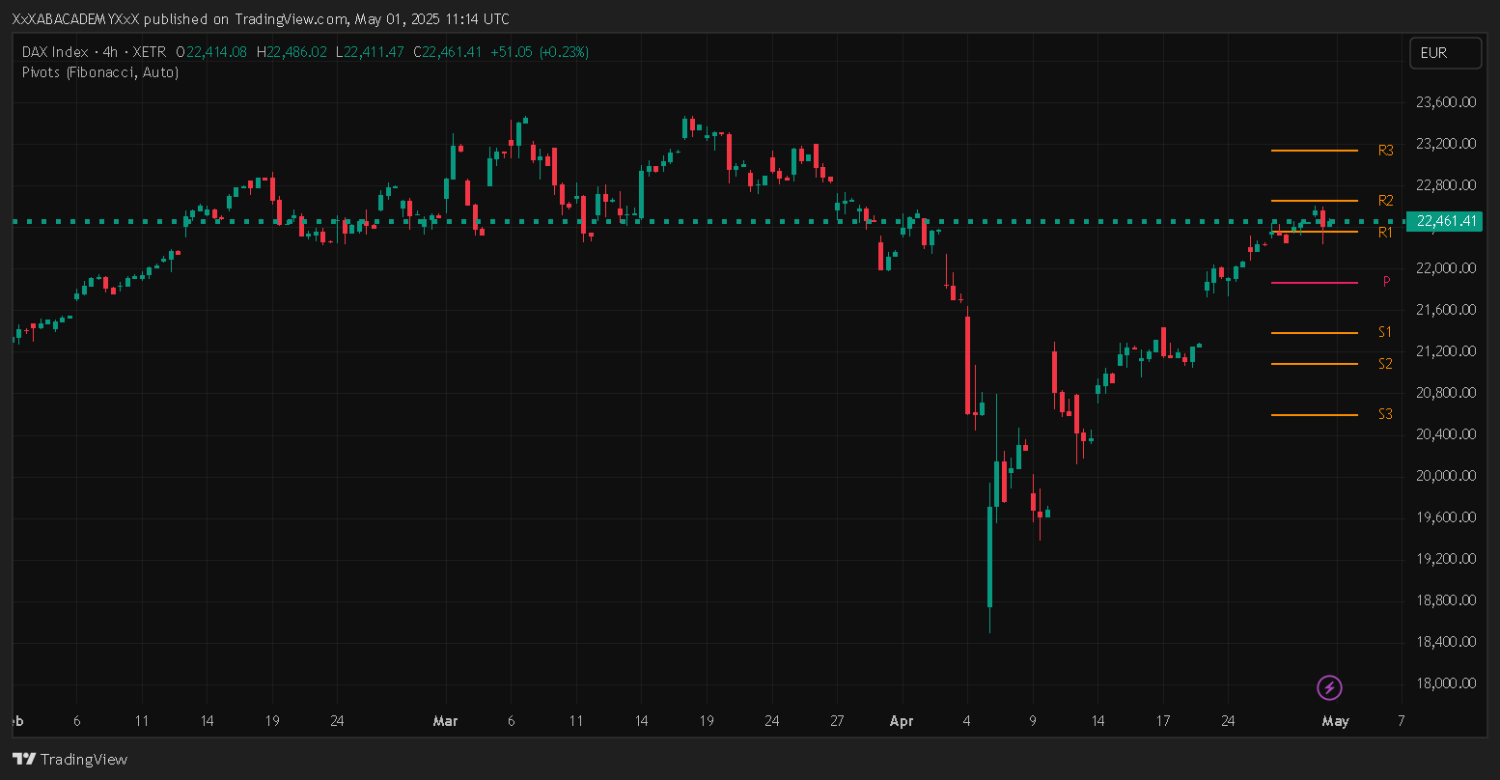1500x780 pixels.
Task: Click the red P pivot point label
Action: (1386, 282)
